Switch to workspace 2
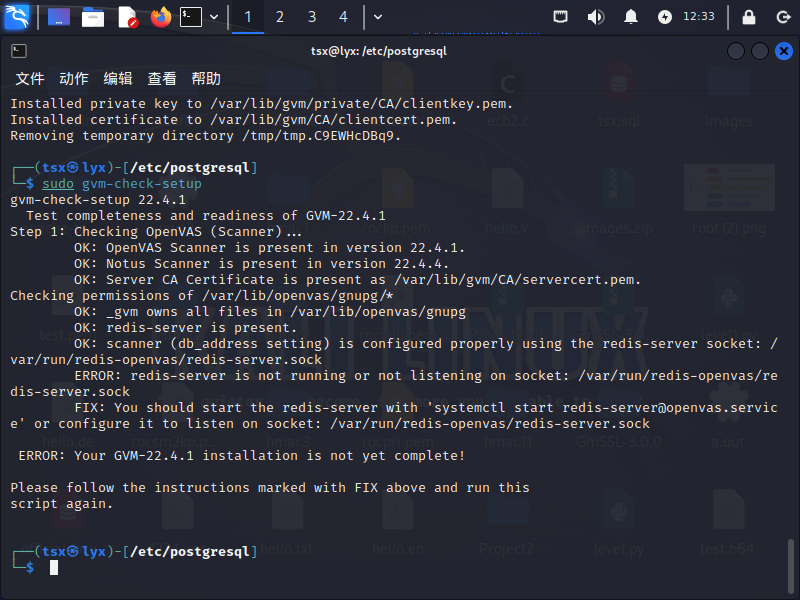 point(280,17)
